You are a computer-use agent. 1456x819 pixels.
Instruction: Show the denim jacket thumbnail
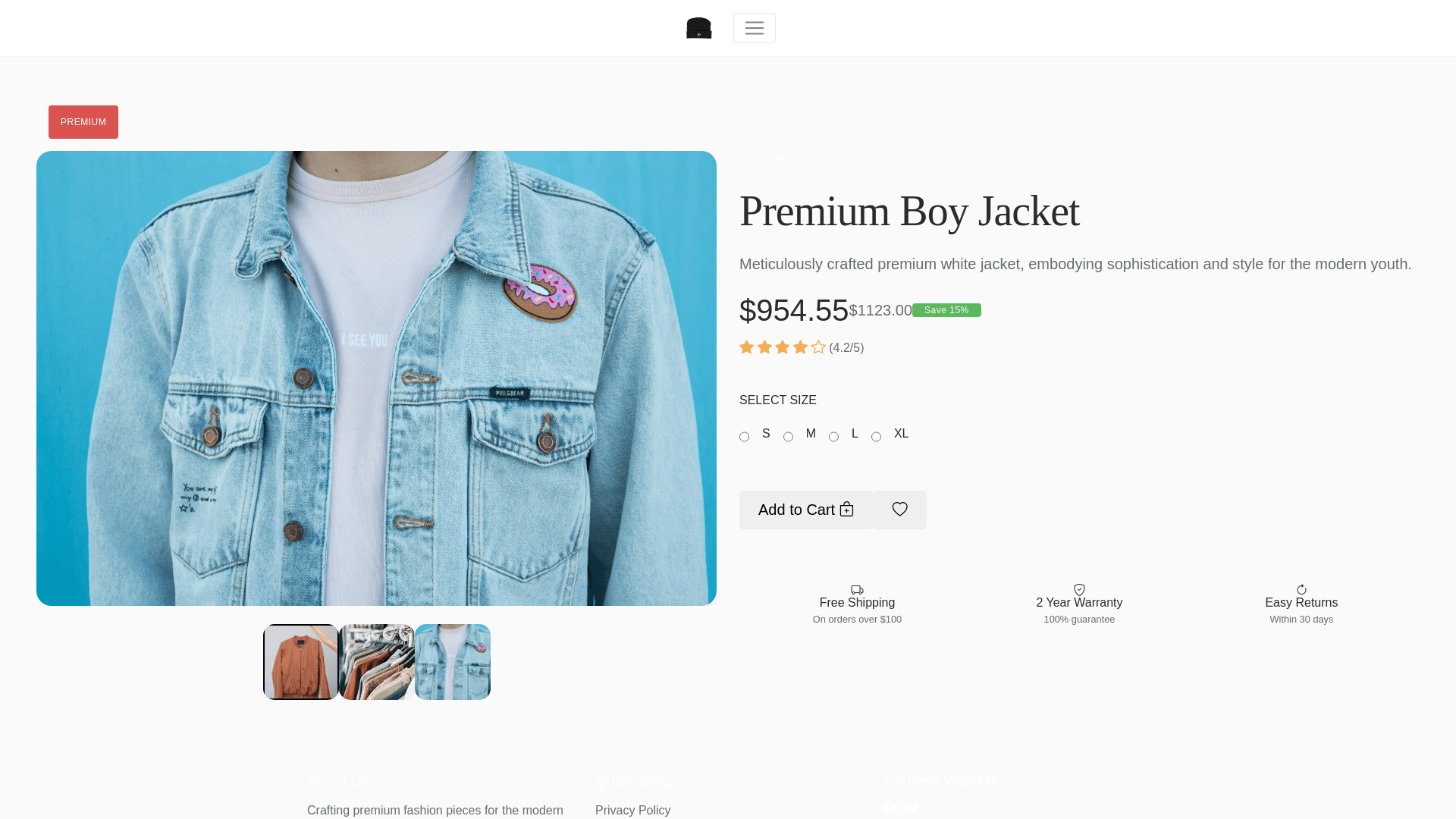(453, 662)
